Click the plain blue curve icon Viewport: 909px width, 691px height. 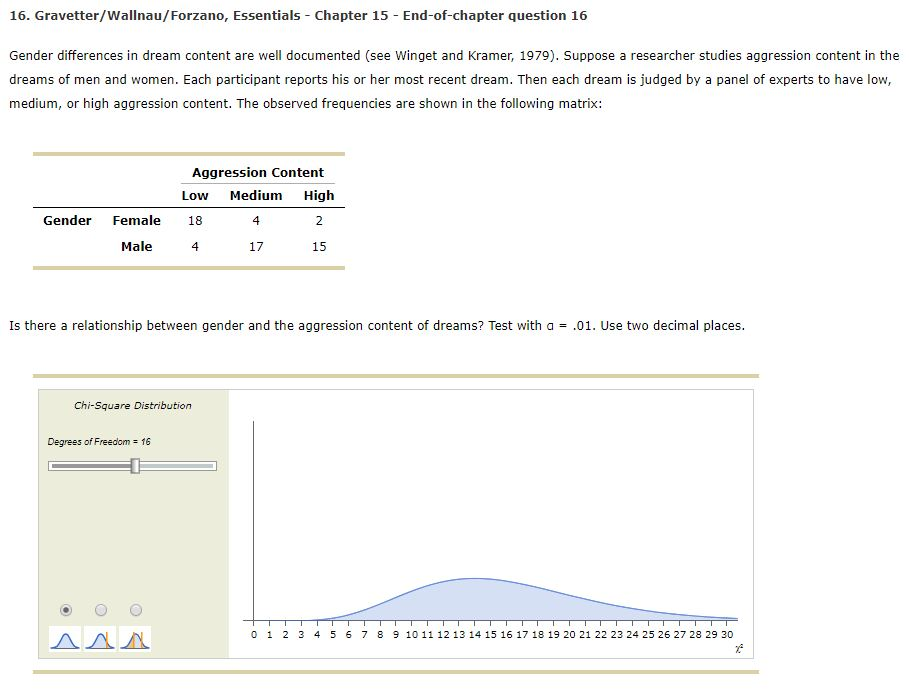click(x=65, y=639)
